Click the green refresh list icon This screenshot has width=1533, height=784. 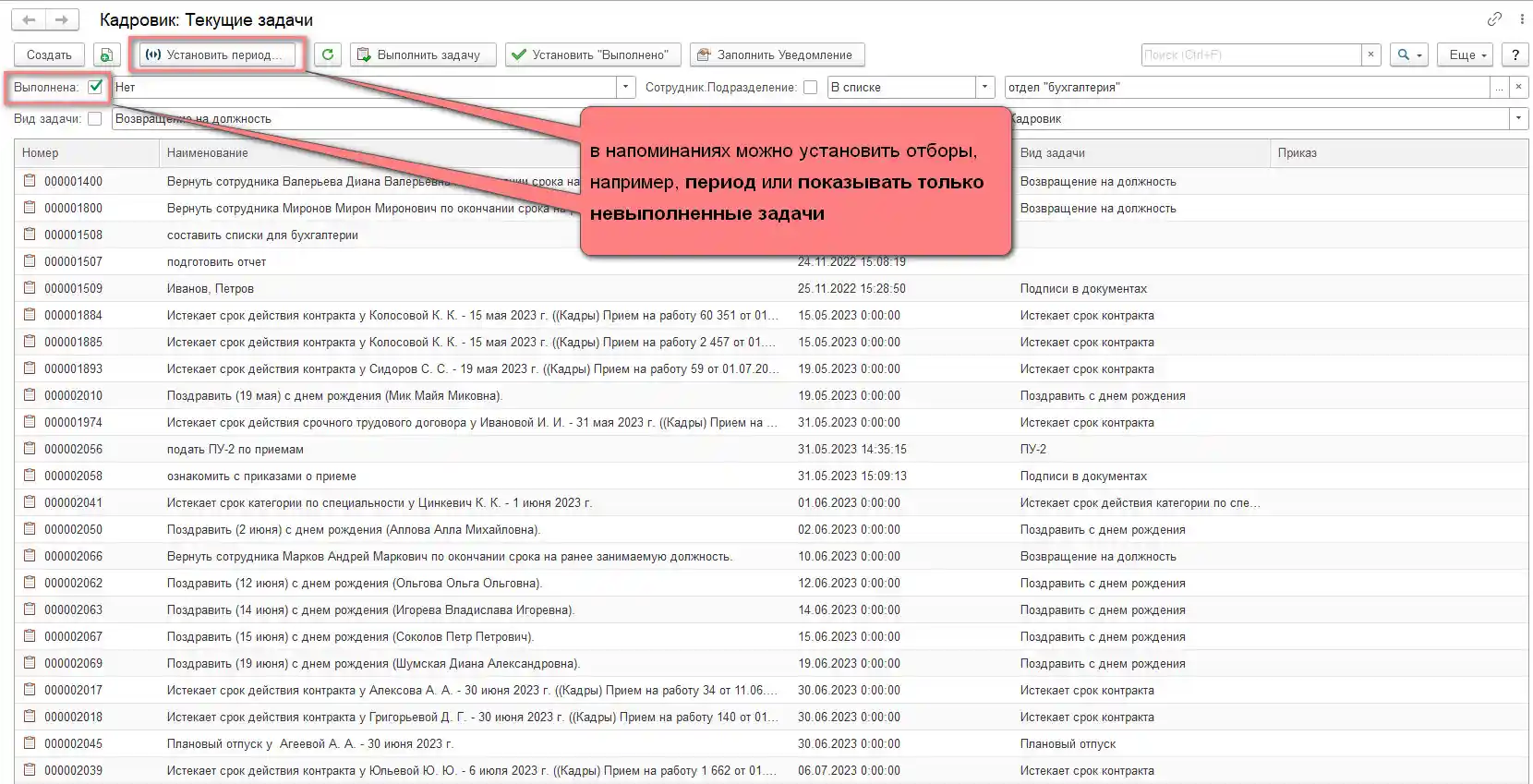328,54
